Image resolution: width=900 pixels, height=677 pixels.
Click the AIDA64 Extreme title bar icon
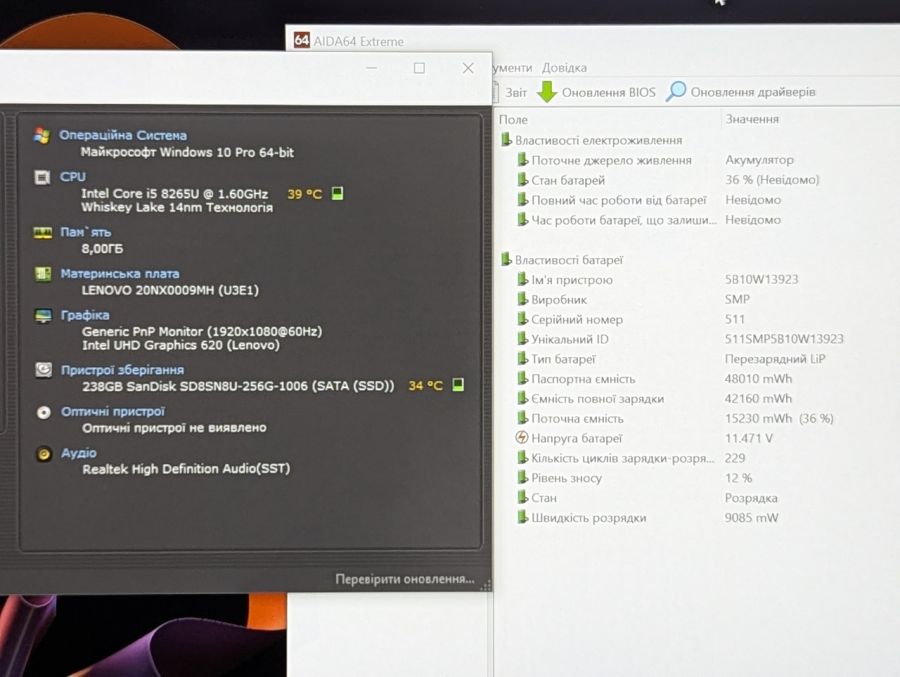[x=301, y=40]
